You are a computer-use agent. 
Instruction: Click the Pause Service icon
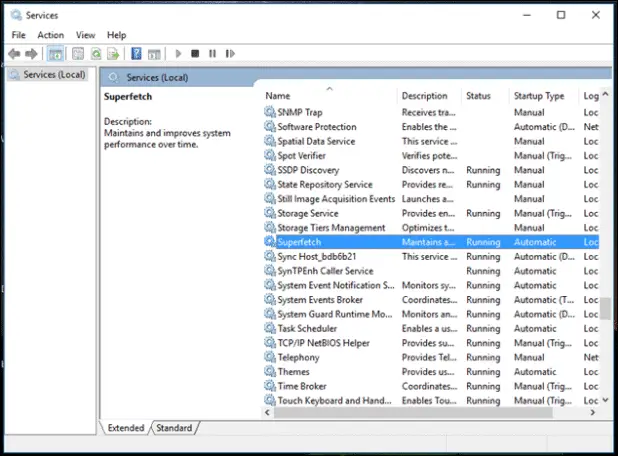[x=212, y=53]
